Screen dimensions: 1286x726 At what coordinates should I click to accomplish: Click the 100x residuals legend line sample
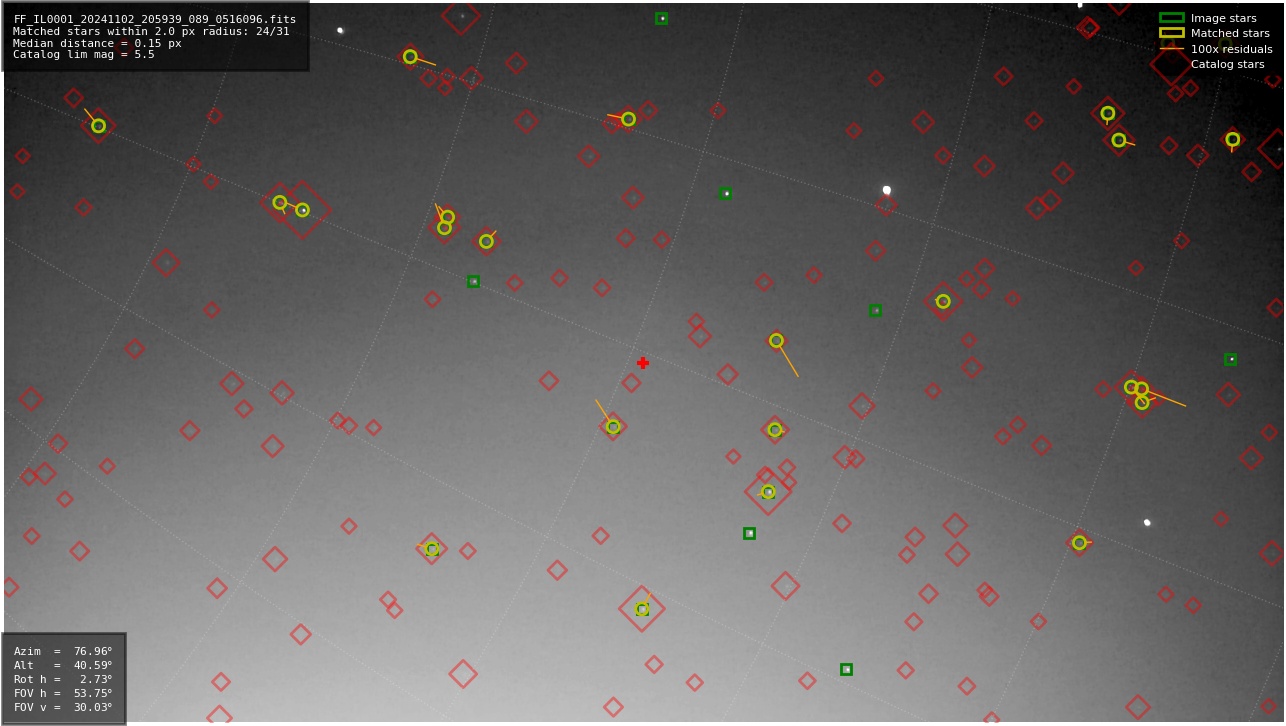pos(1172,49)
